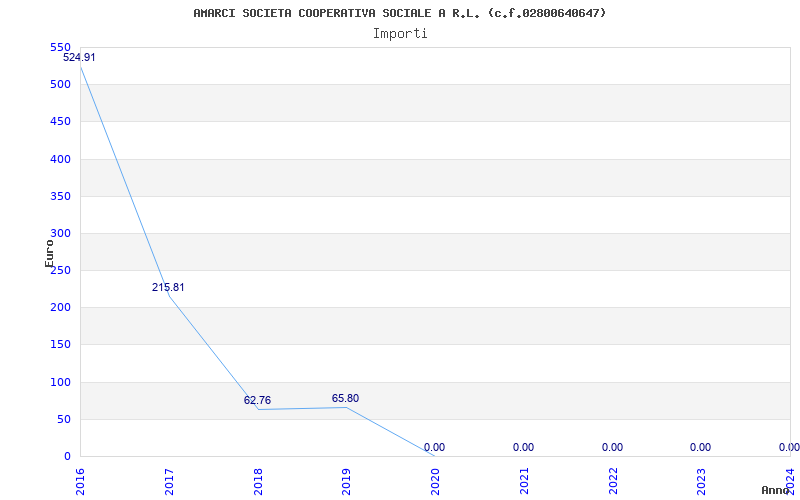Click the Anno x-axis title
The height and width of the screenshot is (500, 800).
pyautogui.click(x=775, y=490)
